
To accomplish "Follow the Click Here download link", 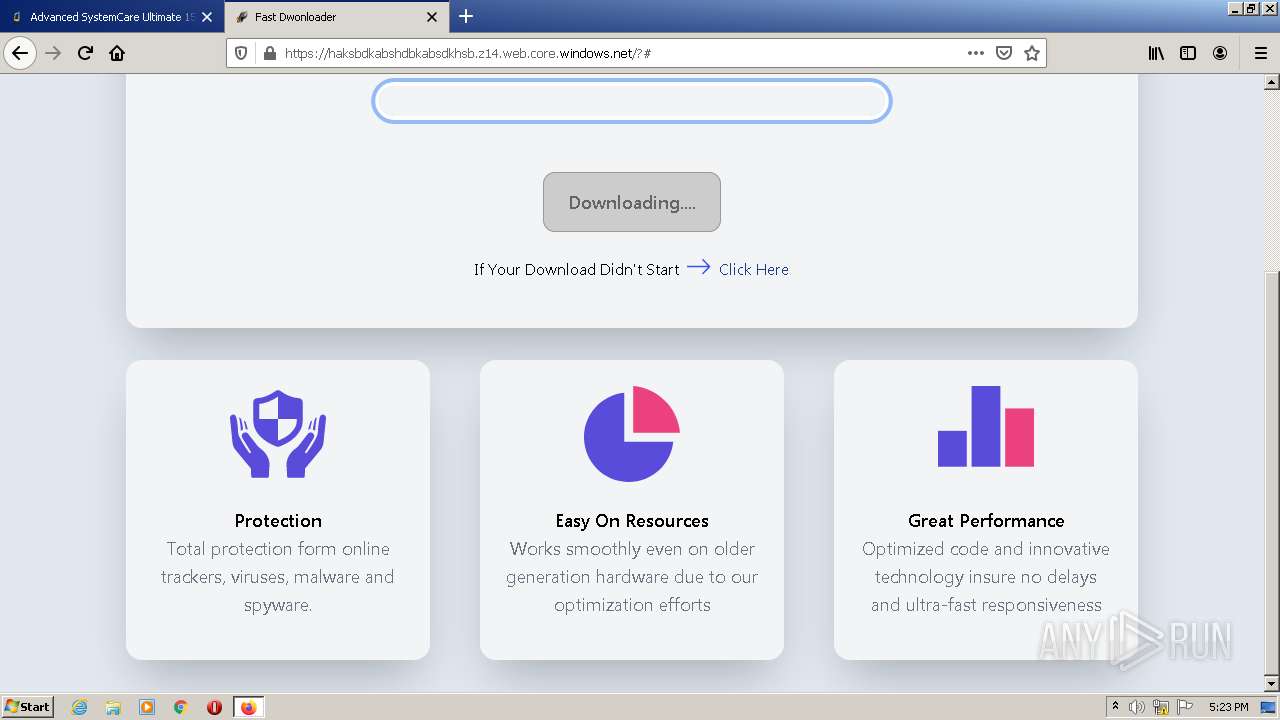I will (754, 269).
